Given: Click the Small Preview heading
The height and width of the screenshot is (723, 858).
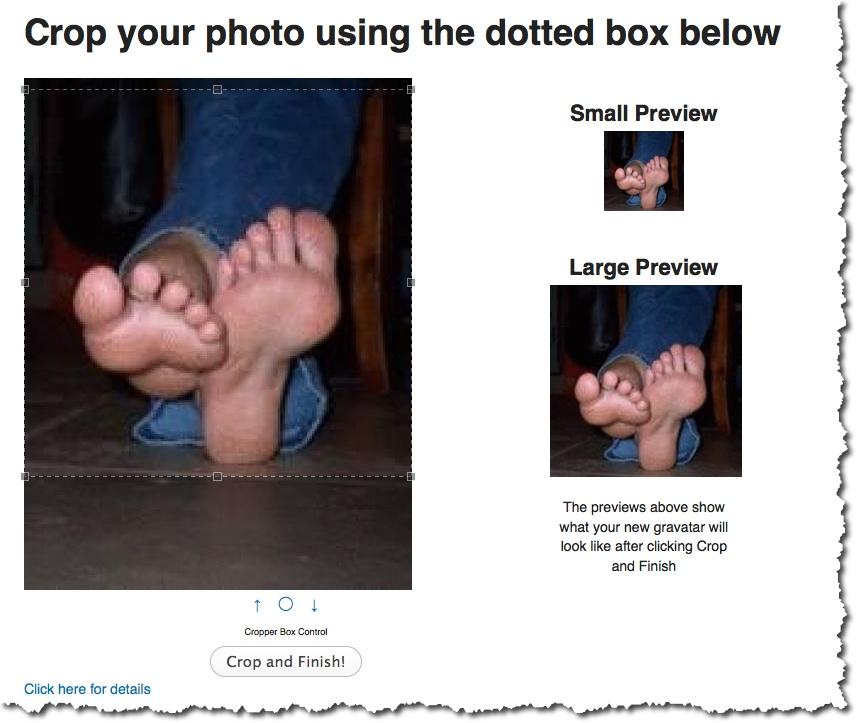Looking at the screenshot, I should coord(644,113).
